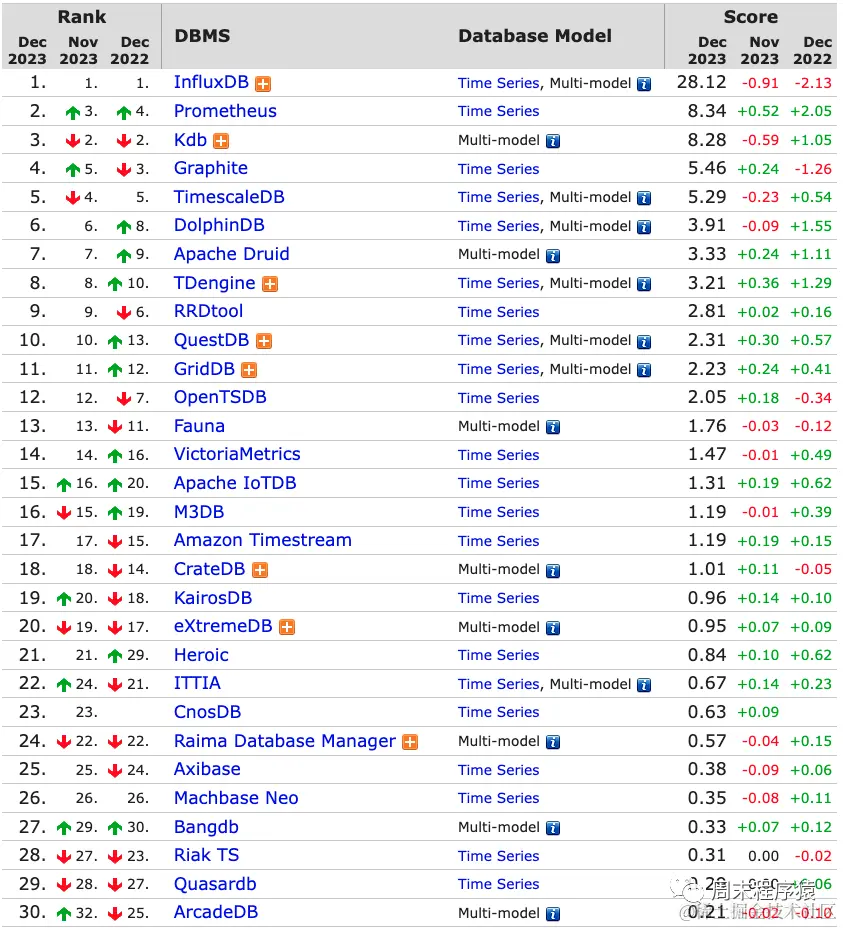The height and width of the screenshot is (928, 843).
Task: Open the info icon in the ITTIA row
Action: (644, 685)
